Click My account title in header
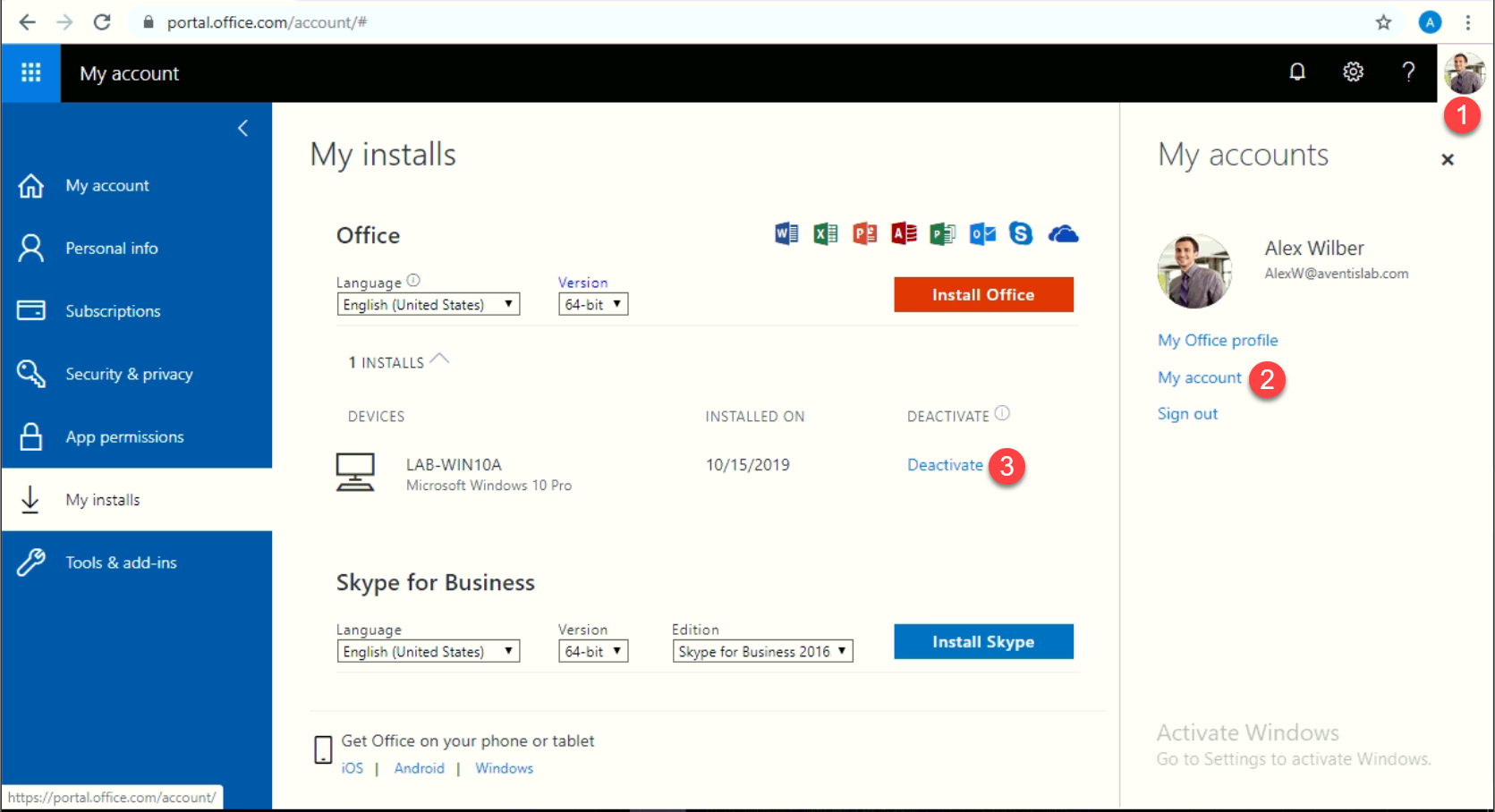Viewport: 1495px width, 812px height. (130, 73)
